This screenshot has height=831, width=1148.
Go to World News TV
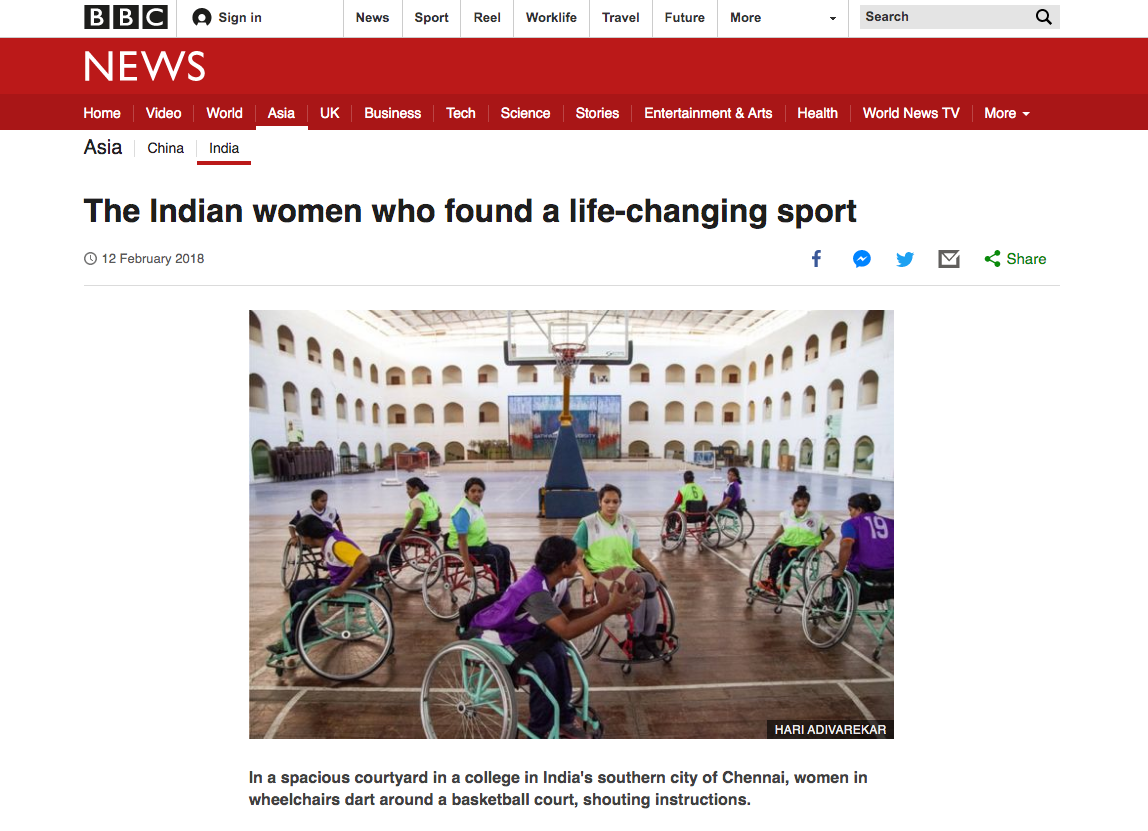[911, 113]
